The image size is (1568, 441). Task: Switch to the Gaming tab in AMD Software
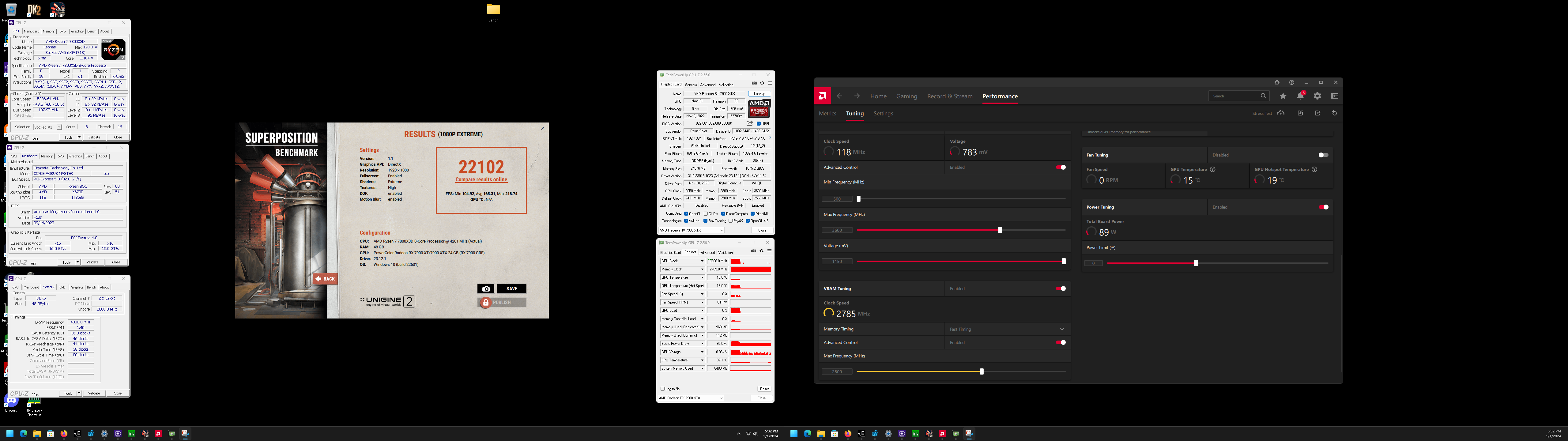(907, 96)
